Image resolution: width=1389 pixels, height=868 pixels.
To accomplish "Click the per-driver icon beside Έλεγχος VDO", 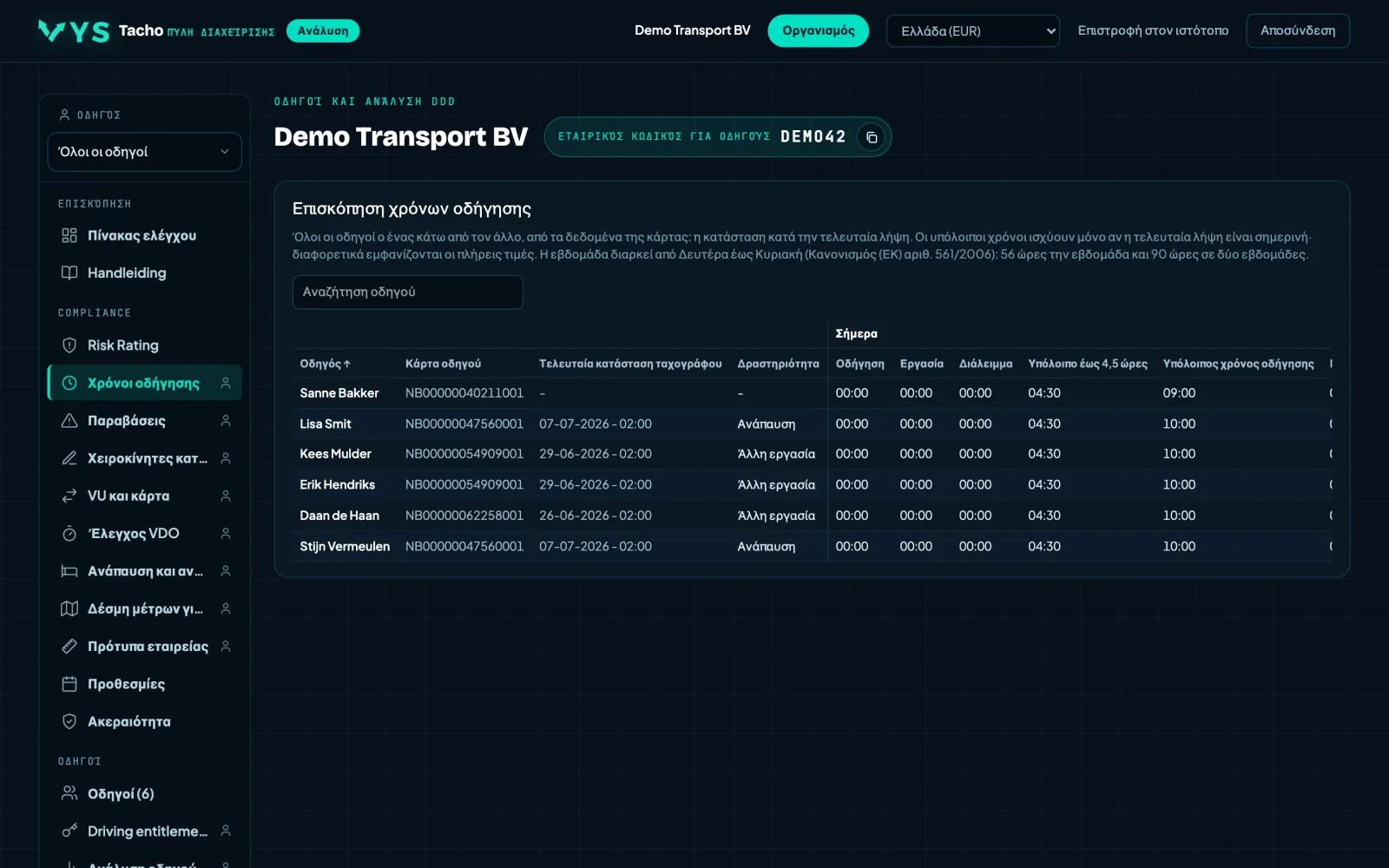I will coord(226,534).
